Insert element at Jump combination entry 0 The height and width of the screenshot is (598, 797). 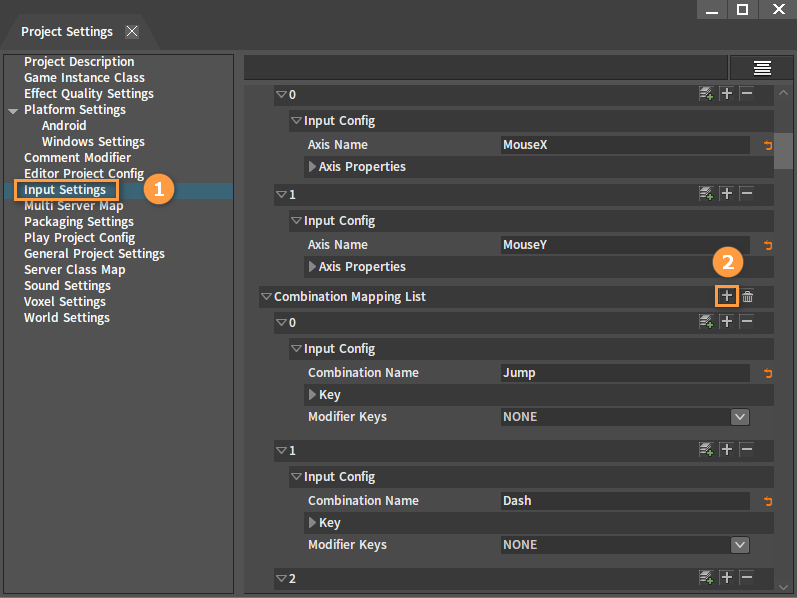(727, 321)
